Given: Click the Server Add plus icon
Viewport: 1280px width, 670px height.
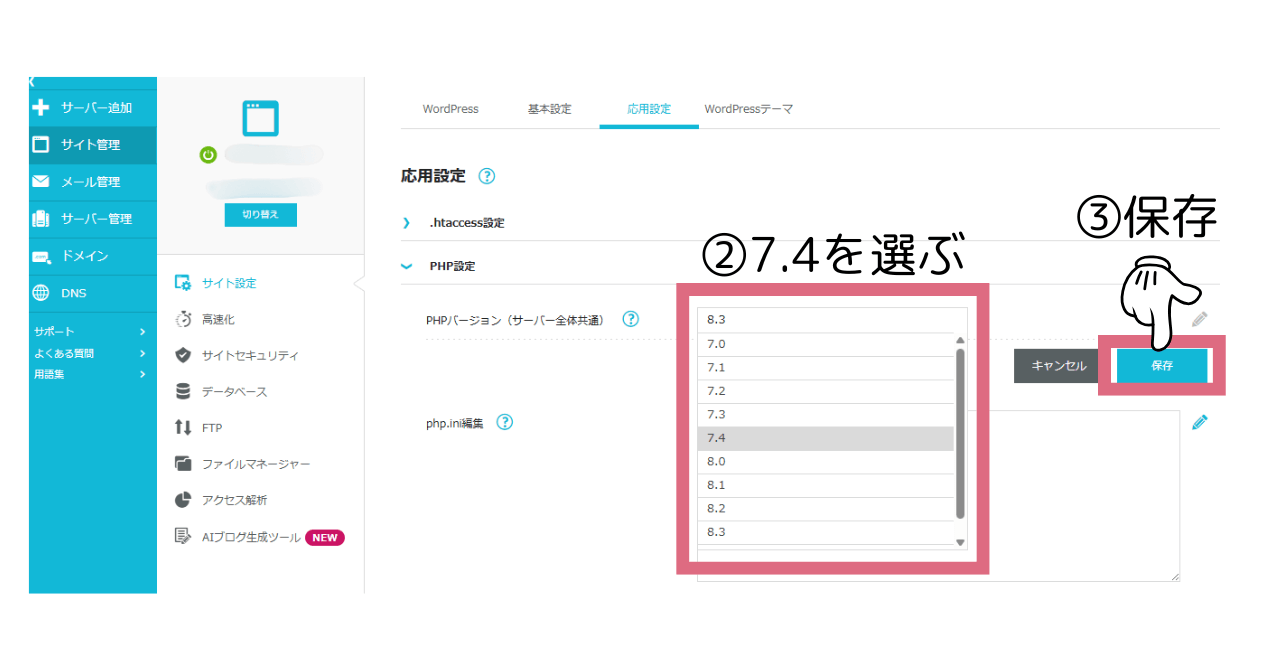Looking at the screenshot, I should coord(41,108).
